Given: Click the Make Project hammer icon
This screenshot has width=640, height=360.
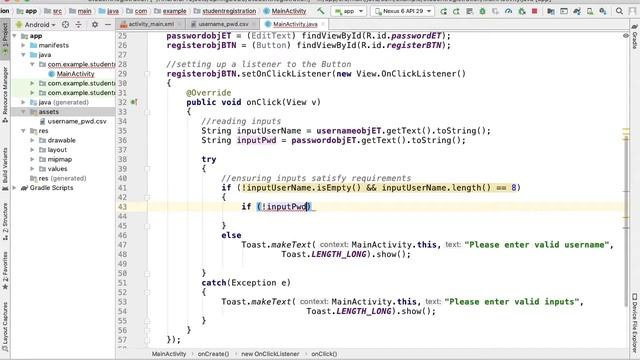Looking at the screenshot, I should click(321, 11).
